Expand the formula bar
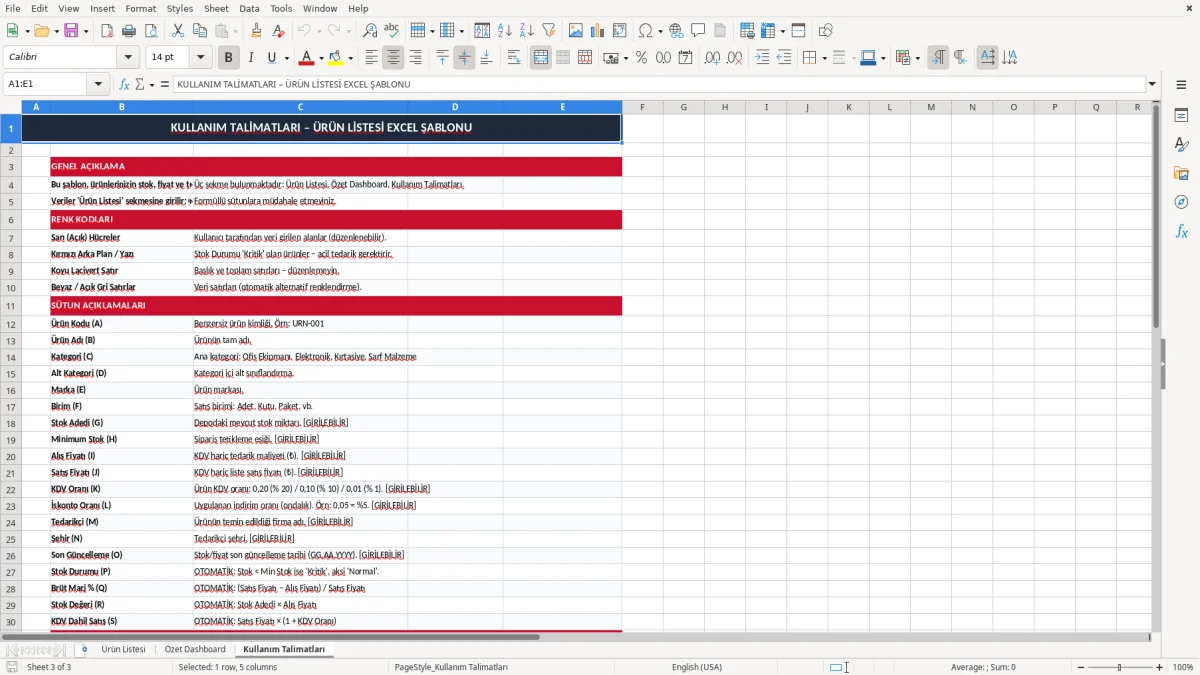1200x675 pixels. [1152, 85]
